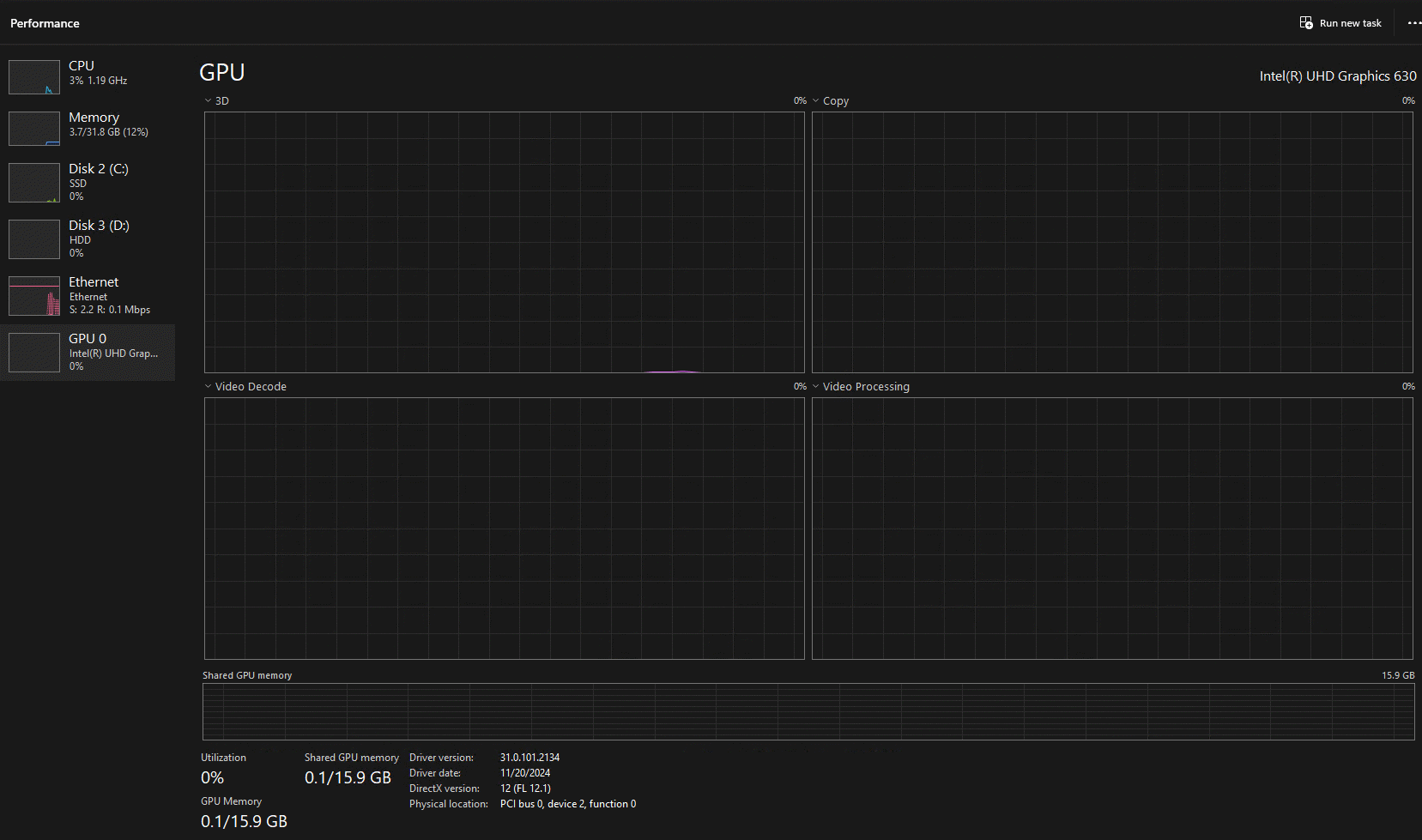Select the CPU mini graph thumbnail
Viewport: 1422px width, 840px height.
[34, 77]
